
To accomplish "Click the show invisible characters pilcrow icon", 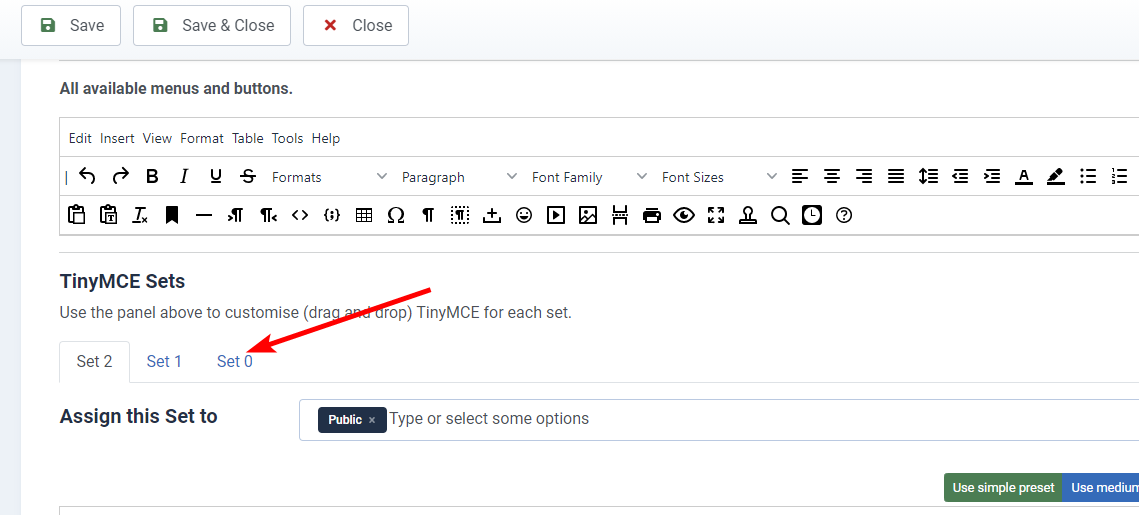I will [428, 215].
